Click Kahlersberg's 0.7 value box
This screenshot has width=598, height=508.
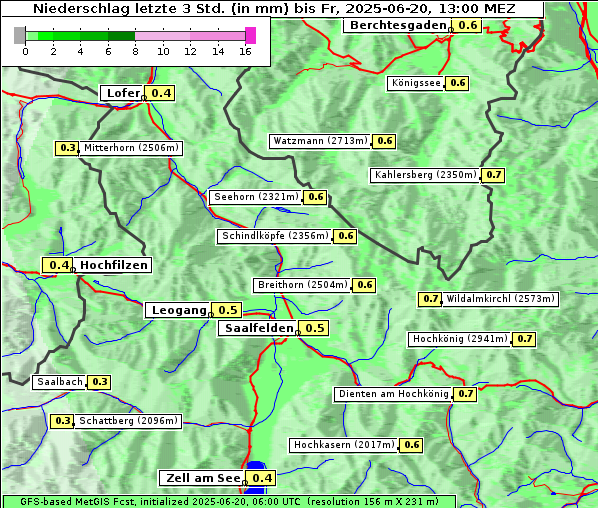(x=493, y=175)
